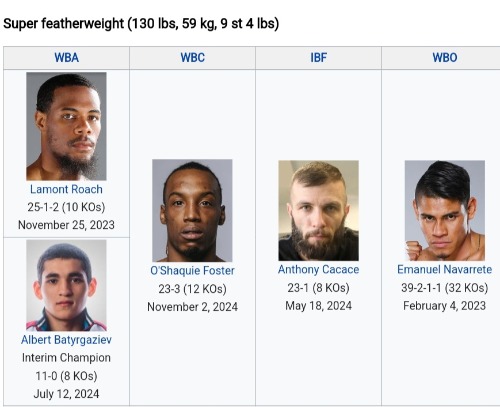The width and height of the screenshot is (500, 407).
Task: Open the WBA header link
Action: 66,58
